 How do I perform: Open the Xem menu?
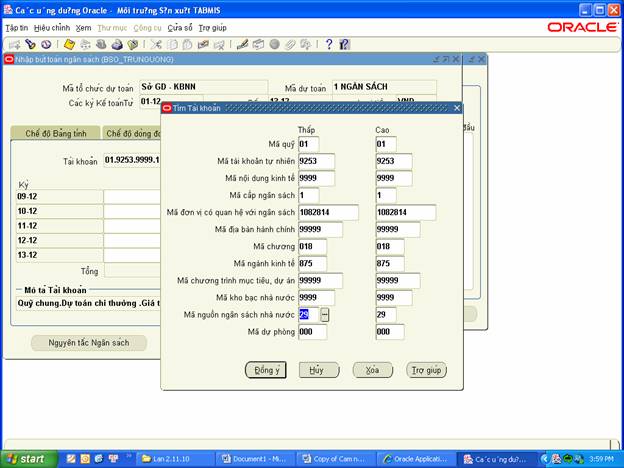pyautogui.click(x=84, y=28)
